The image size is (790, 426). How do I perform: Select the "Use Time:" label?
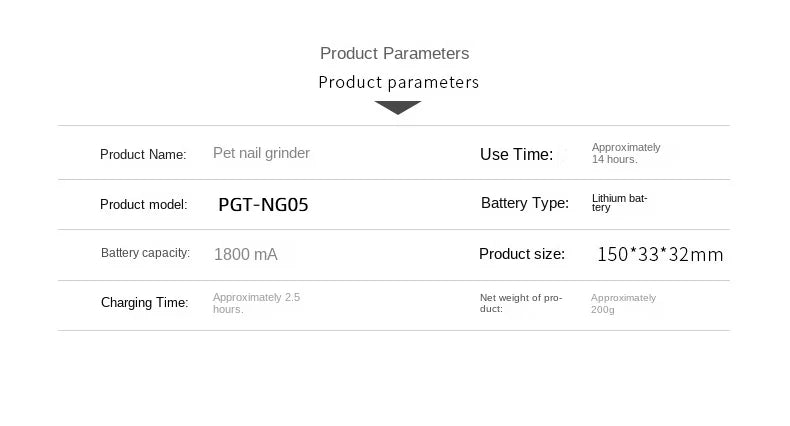click(516, 154)
